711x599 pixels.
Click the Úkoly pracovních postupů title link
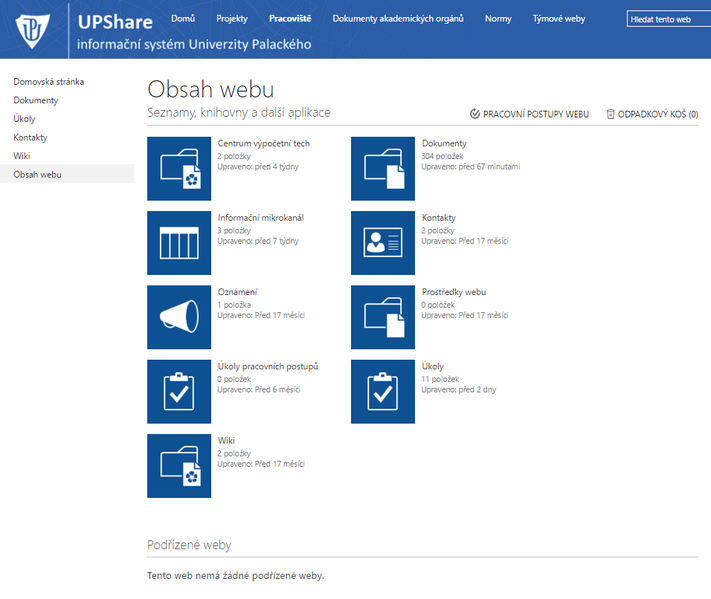tap(268, 366)
